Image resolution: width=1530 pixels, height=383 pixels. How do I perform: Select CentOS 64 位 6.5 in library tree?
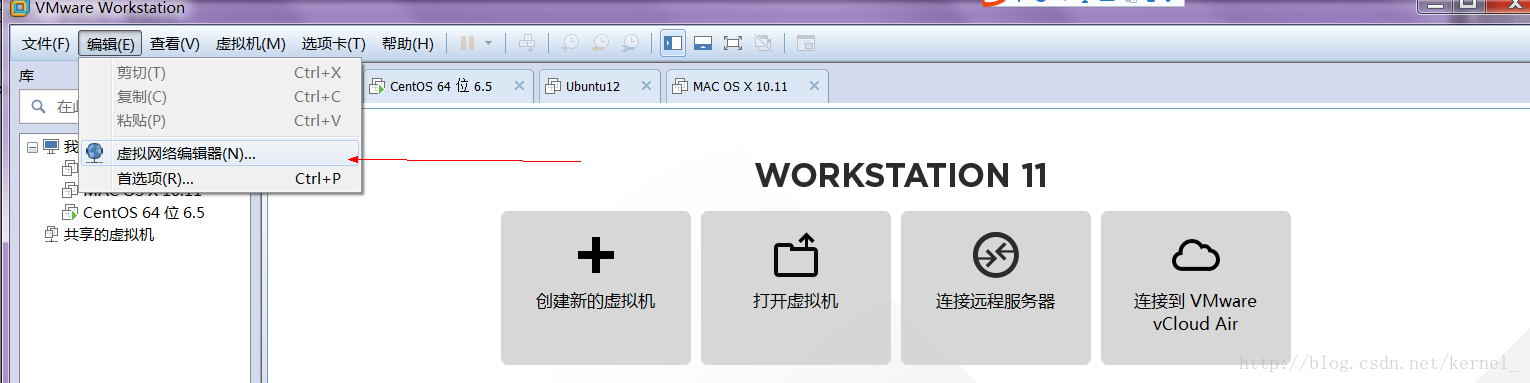(144, 212)
